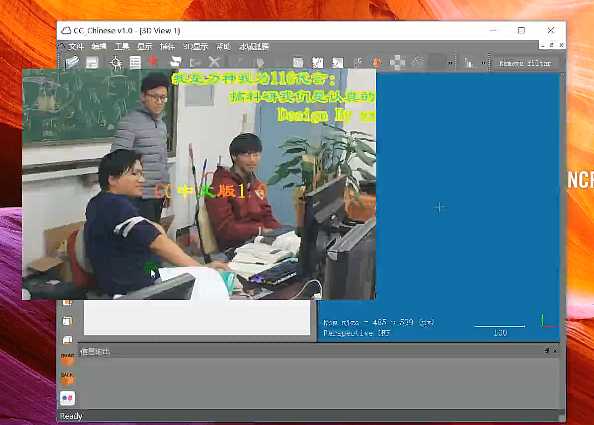Image resolution: width=594 pixels, height=425 pixels.
Task: Click the clone/merge entities toolbar icon
Action: click(175, 61)
